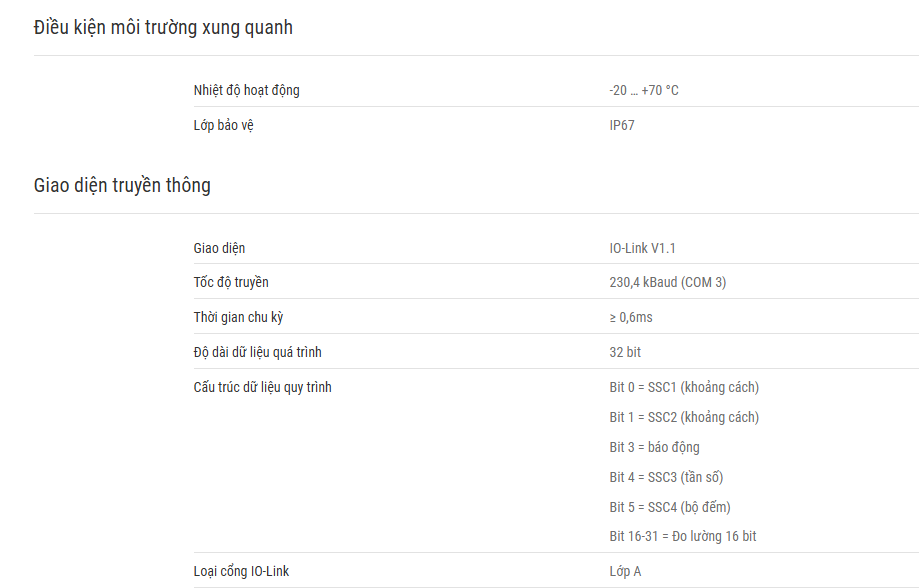Select the 'Thời gian chu kỳ' label
Image resolution: width=919 pixels, height=588 pixels.
pyautogui.click(x=238, y=318)
